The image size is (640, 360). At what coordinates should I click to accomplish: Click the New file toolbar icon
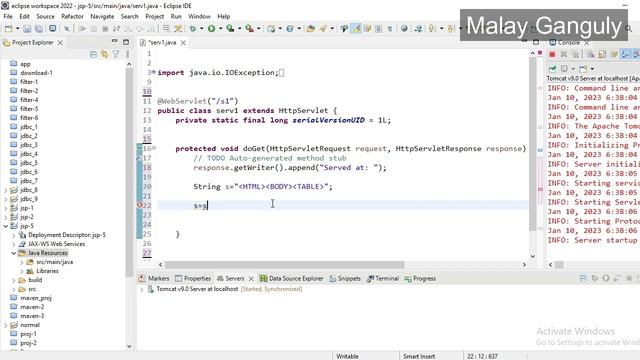coord(8,29)
